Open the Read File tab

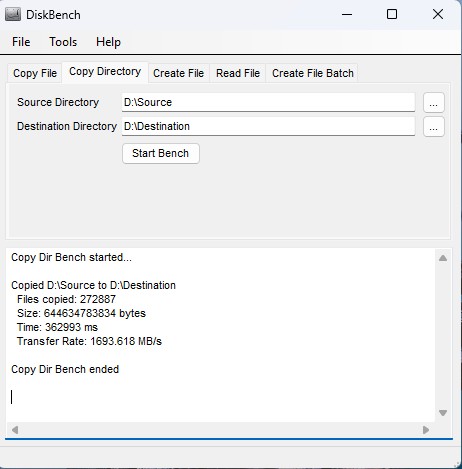(x=238, y=73)
